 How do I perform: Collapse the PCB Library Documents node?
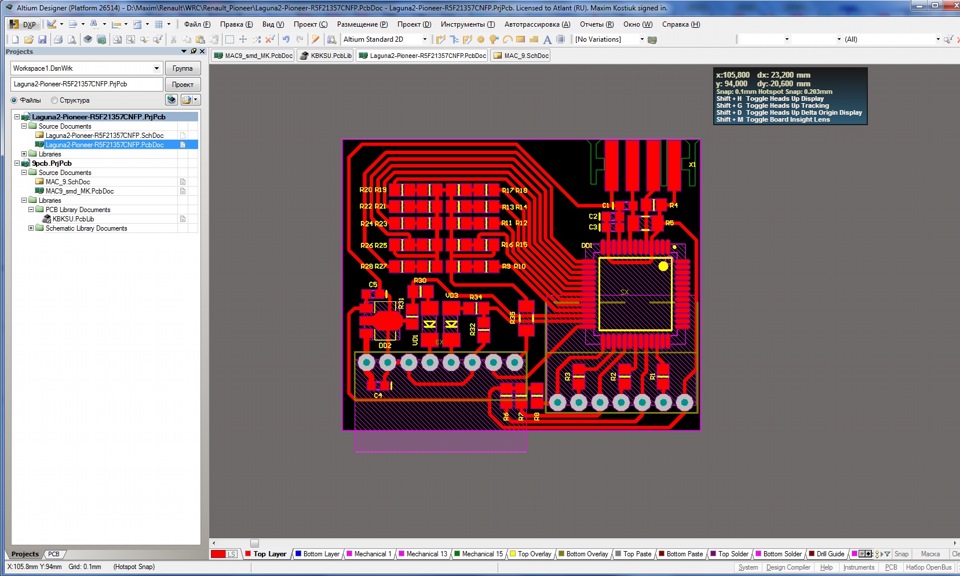point(31,209)
